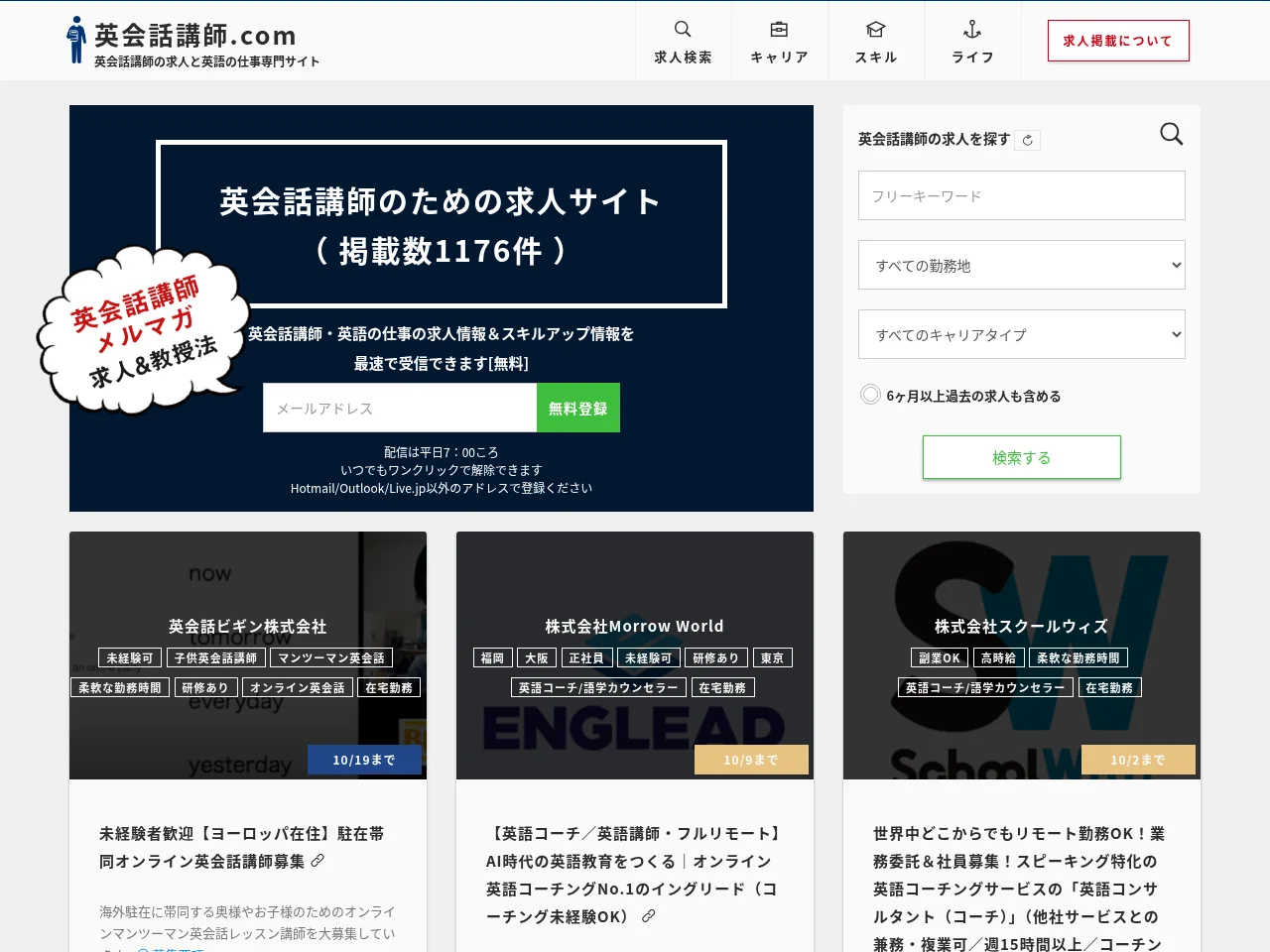
Task: Click the magnifier icon above 求人検索
Action: [x=683, y=29]
